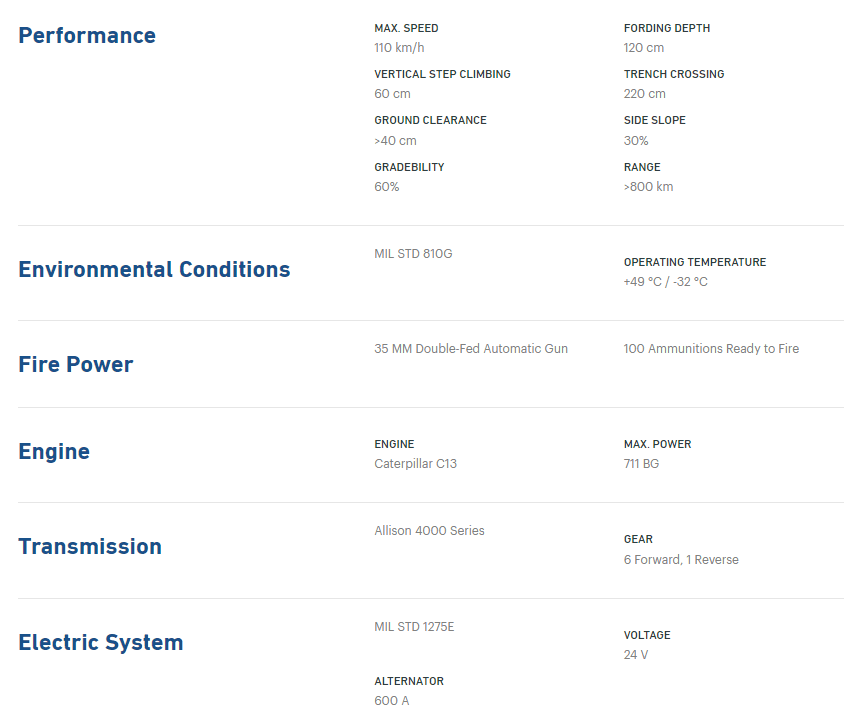The height and width of the screenshot is (726, 844).
Task: Click the VERTICAL STEP CLIMBING label
Action: coord(442,74)
